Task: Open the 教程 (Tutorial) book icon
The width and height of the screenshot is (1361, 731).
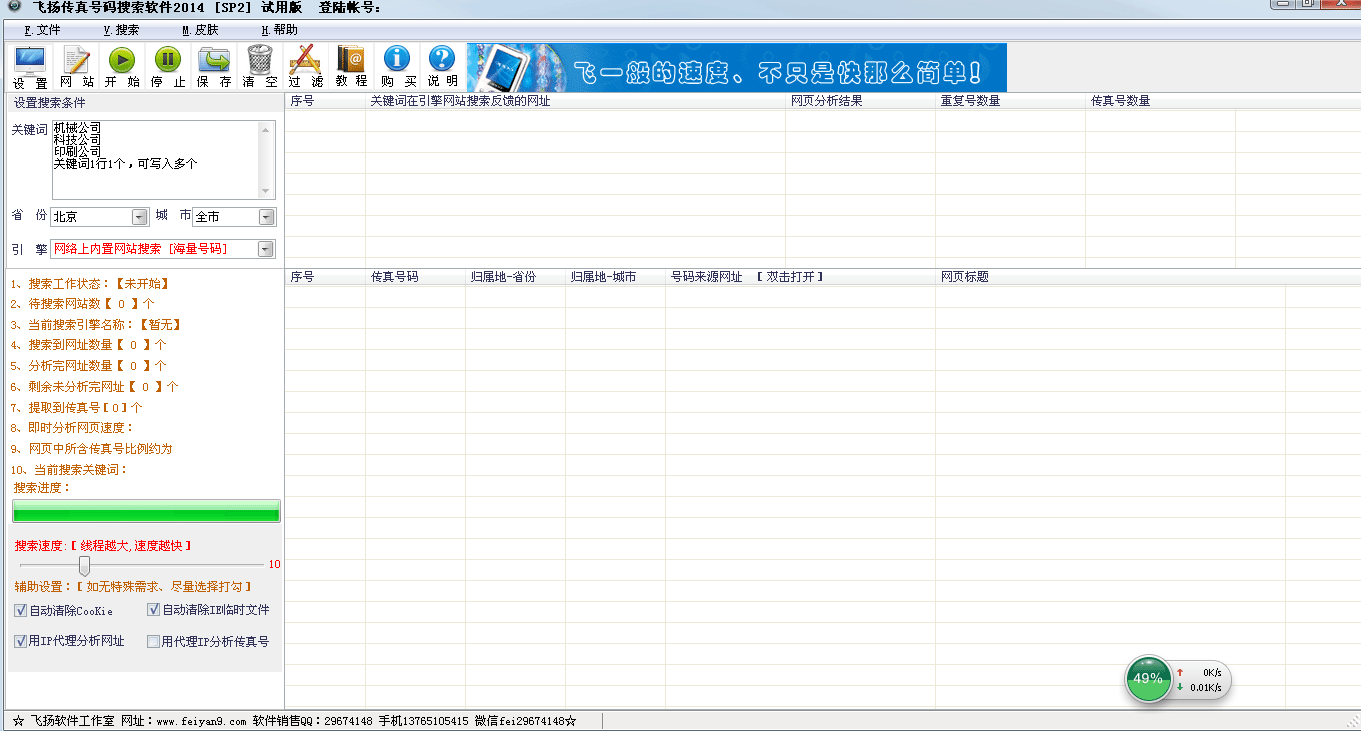Action: (x=351, y=67)
